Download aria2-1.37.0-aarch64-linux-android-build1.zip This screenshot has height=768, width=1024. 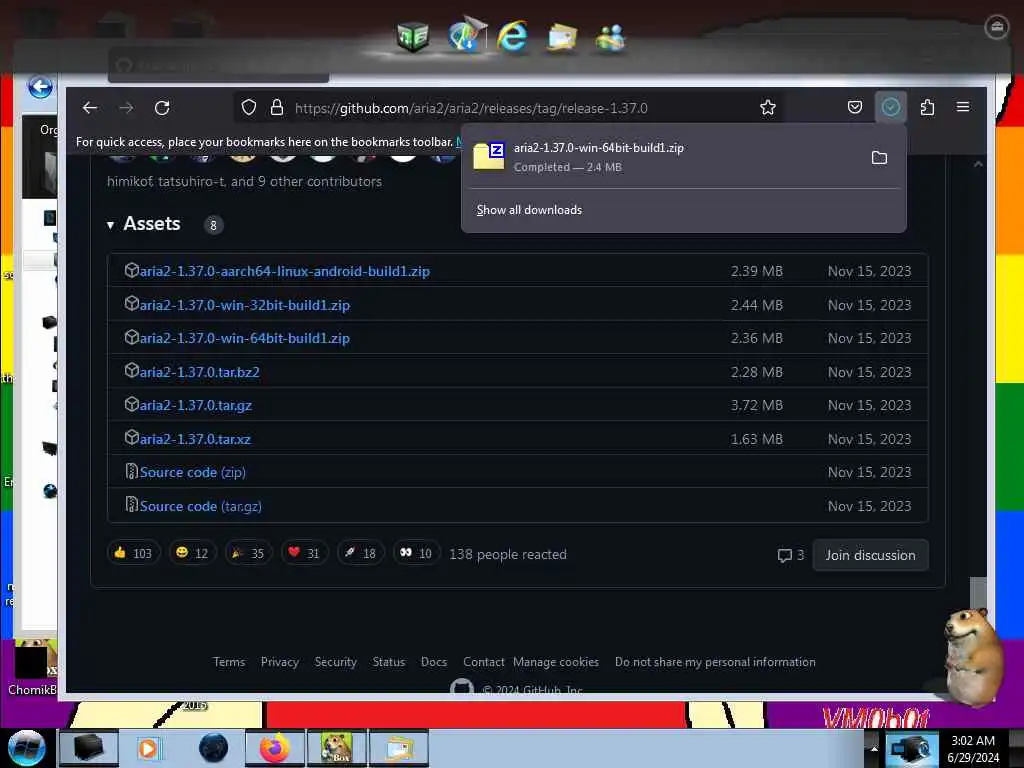click(285, 271)
